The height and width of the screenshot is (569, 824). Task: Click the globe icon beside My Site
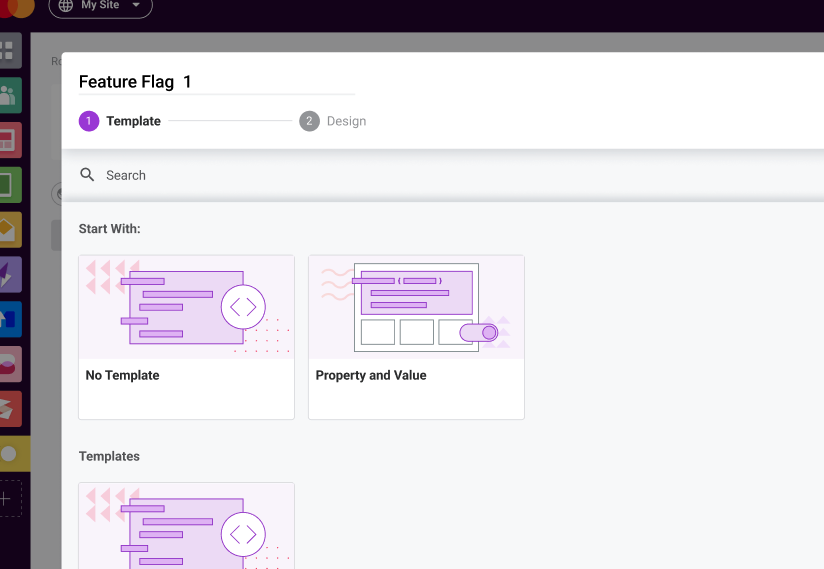pyautogui.click(x=66, y=5)
